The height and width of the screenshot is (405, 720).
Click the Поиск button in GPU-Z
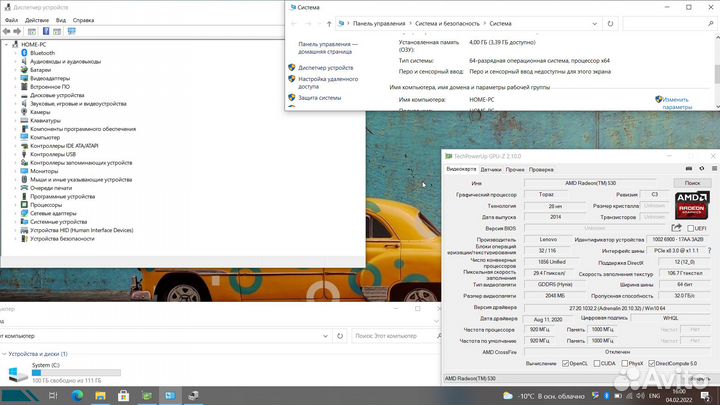(x=692, y=183)
